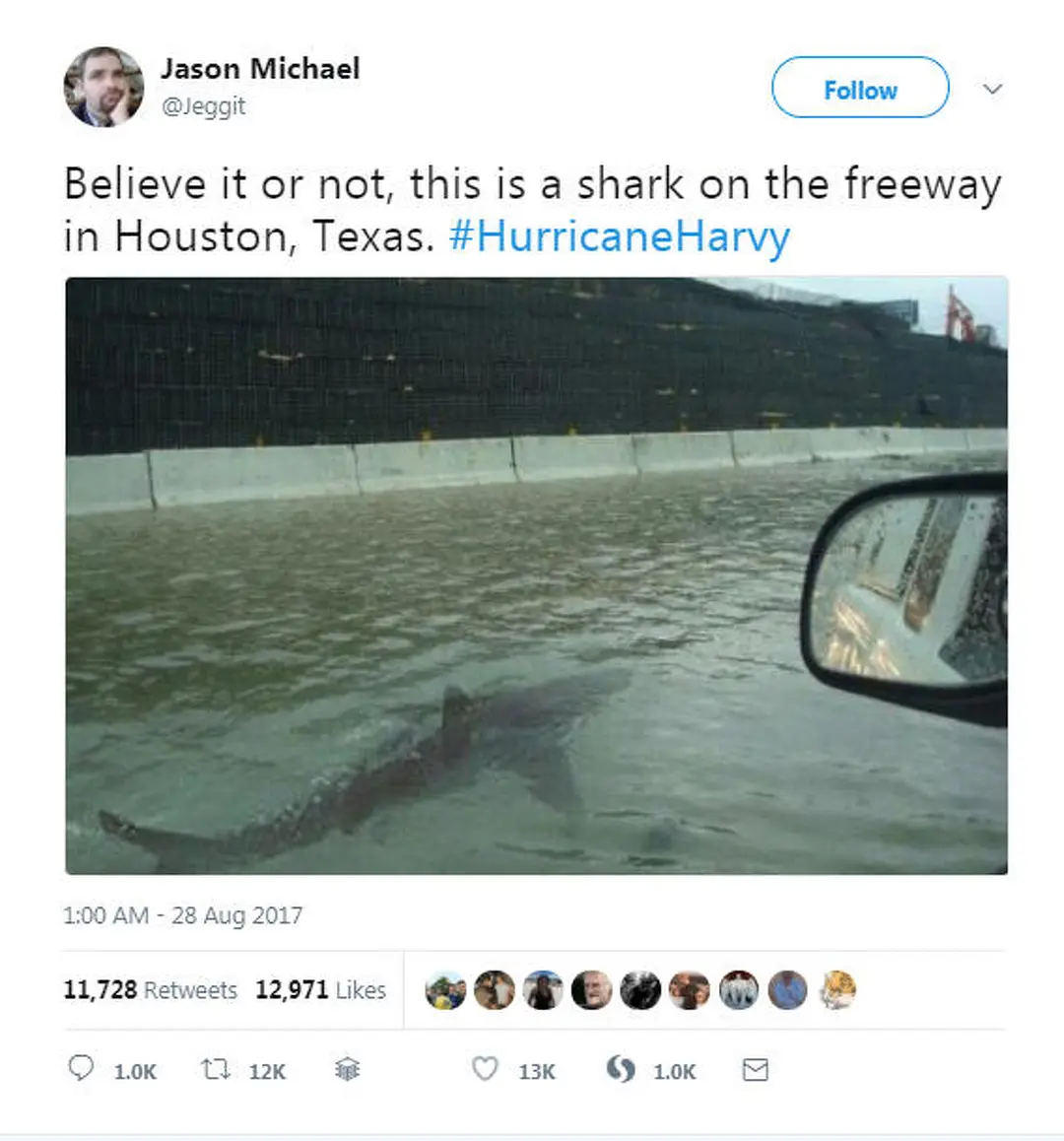
Task: View the 12,971 Likes list
Action: (x=321, y=989)
